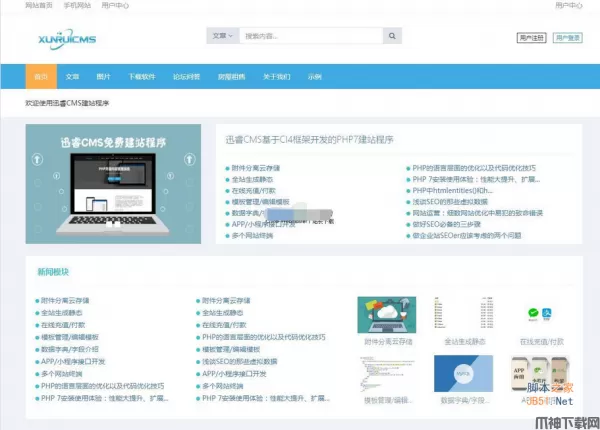This screenshot has width=600, height=430.
Task: Select the 房屋租售 navigation tab
Action: click(x=232, y=77)
